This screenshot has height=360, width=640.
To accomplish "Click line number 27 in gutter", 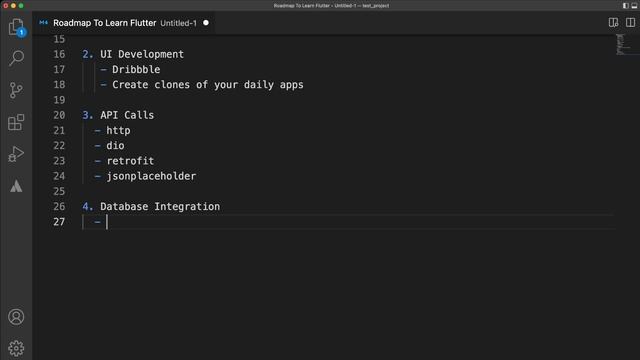I will click(x=59, y=222).
